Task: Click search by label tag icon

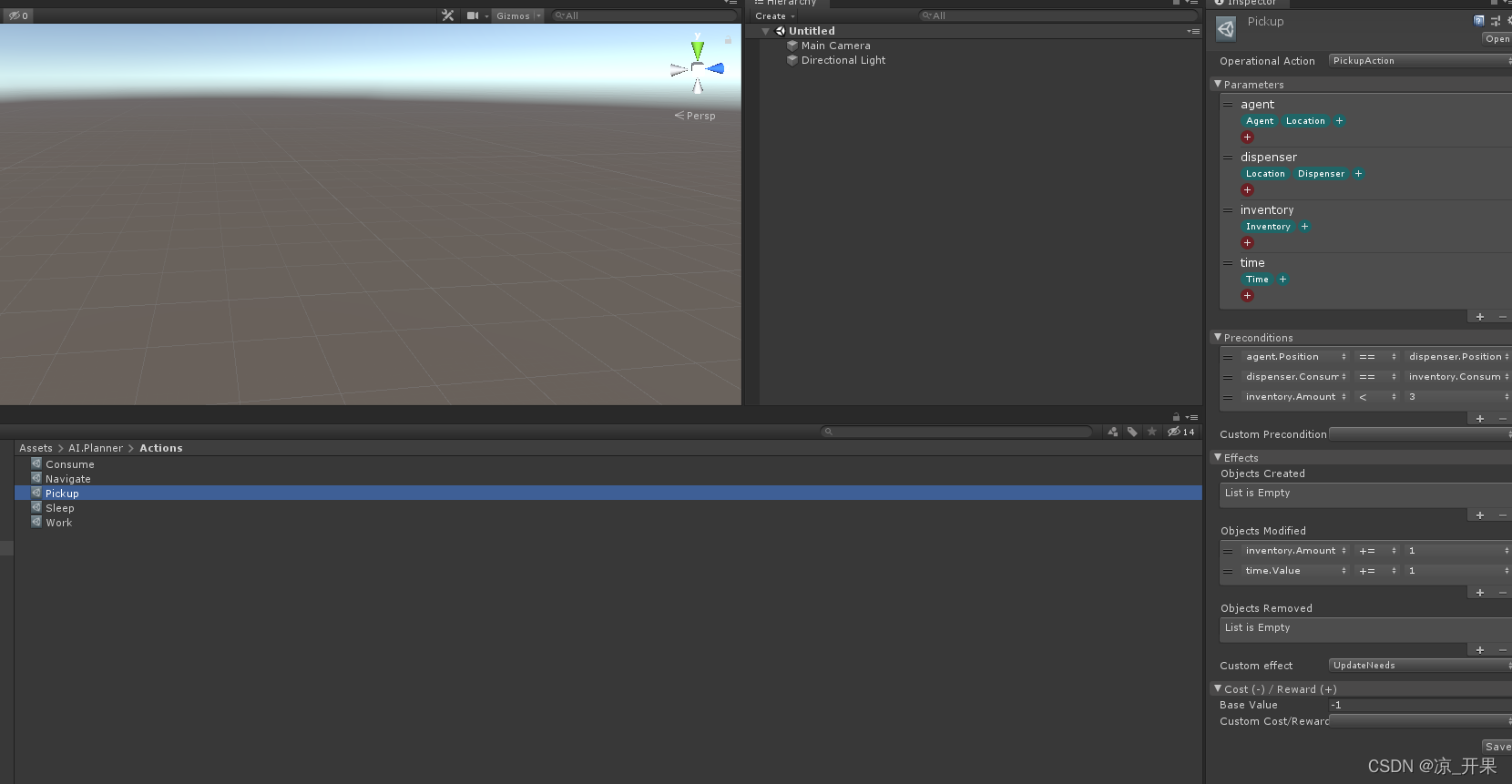Action: tap(1132, 432)
